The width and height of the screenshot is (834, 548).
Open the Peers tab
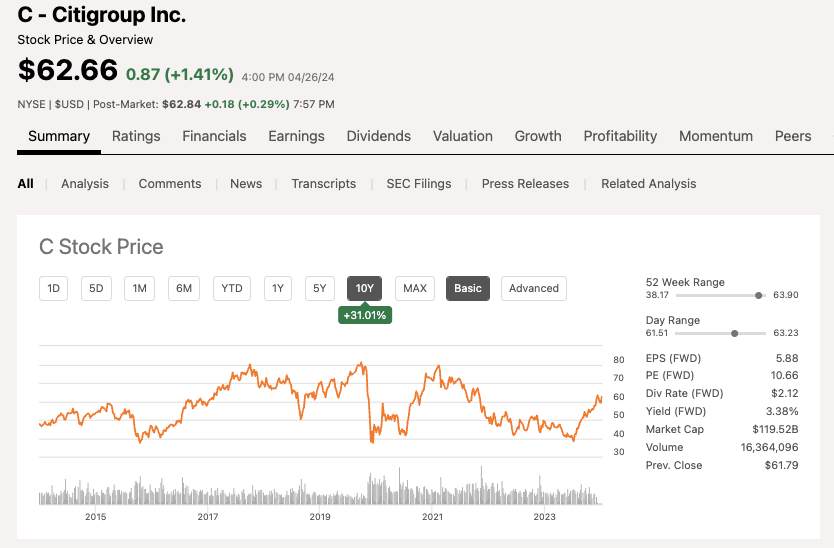tap(793, 136)
